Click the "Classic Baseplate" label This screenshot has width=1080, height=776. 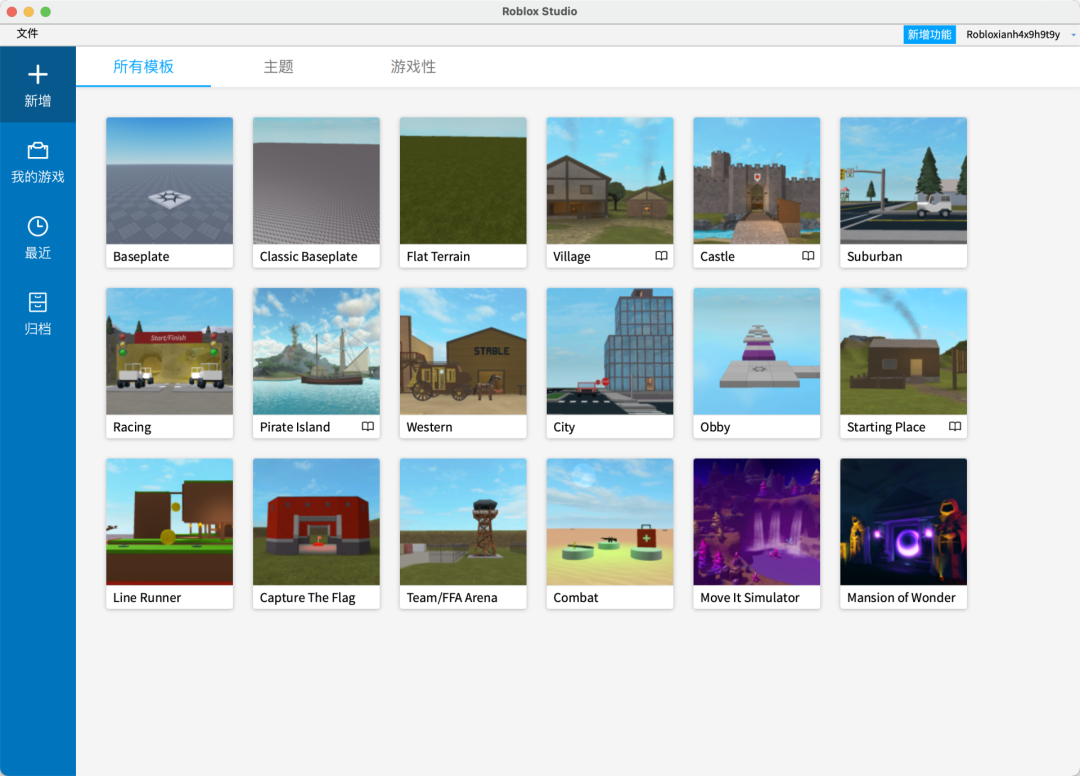309,257
